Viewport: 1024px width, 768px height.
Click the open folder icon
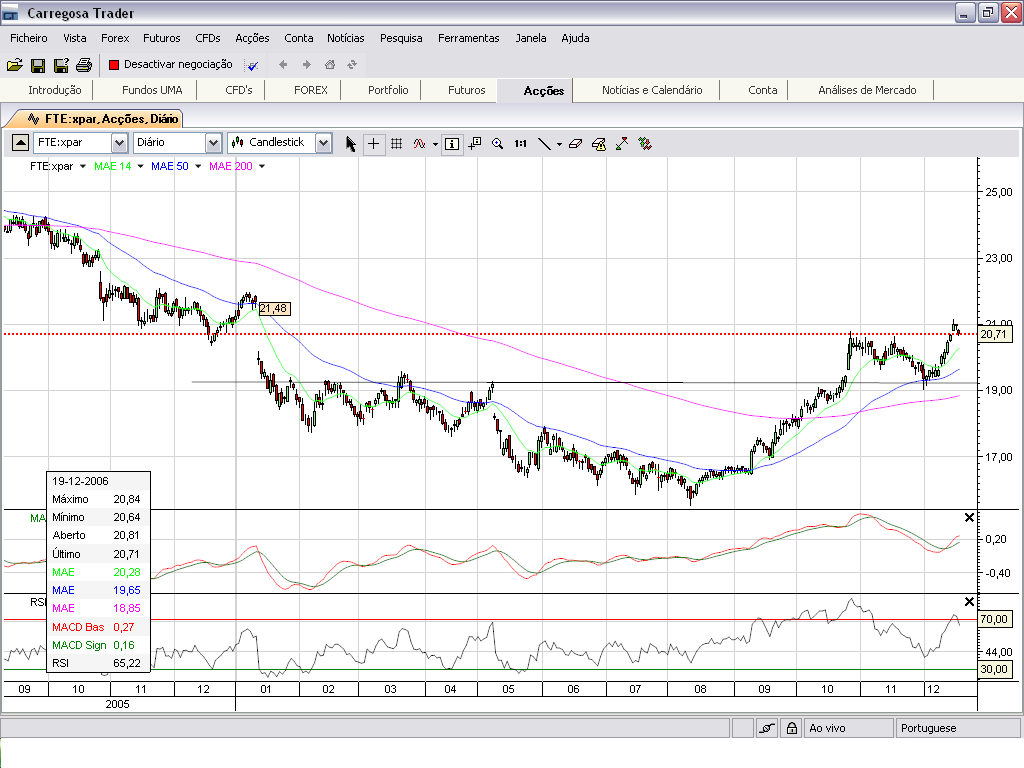14,65
